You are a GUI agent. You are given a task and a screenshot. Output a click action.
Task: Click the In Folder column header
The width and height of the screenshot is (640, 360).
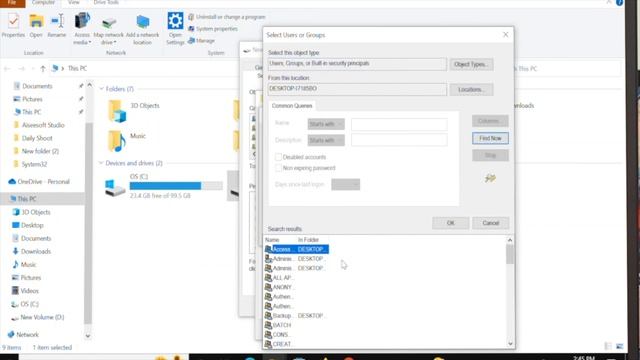point(308,240)
